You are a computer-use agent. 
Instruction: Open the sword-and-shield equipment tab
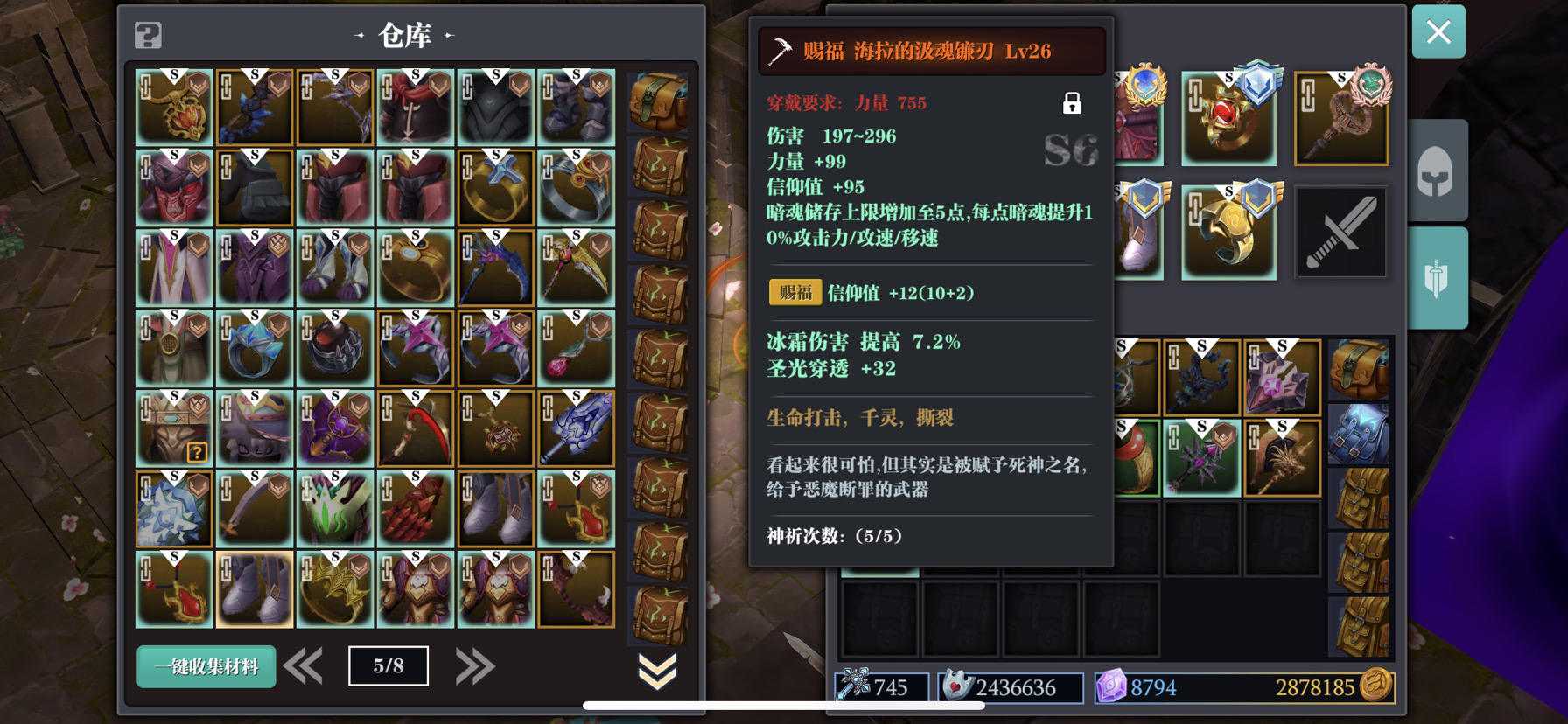tap(1436, 278)
